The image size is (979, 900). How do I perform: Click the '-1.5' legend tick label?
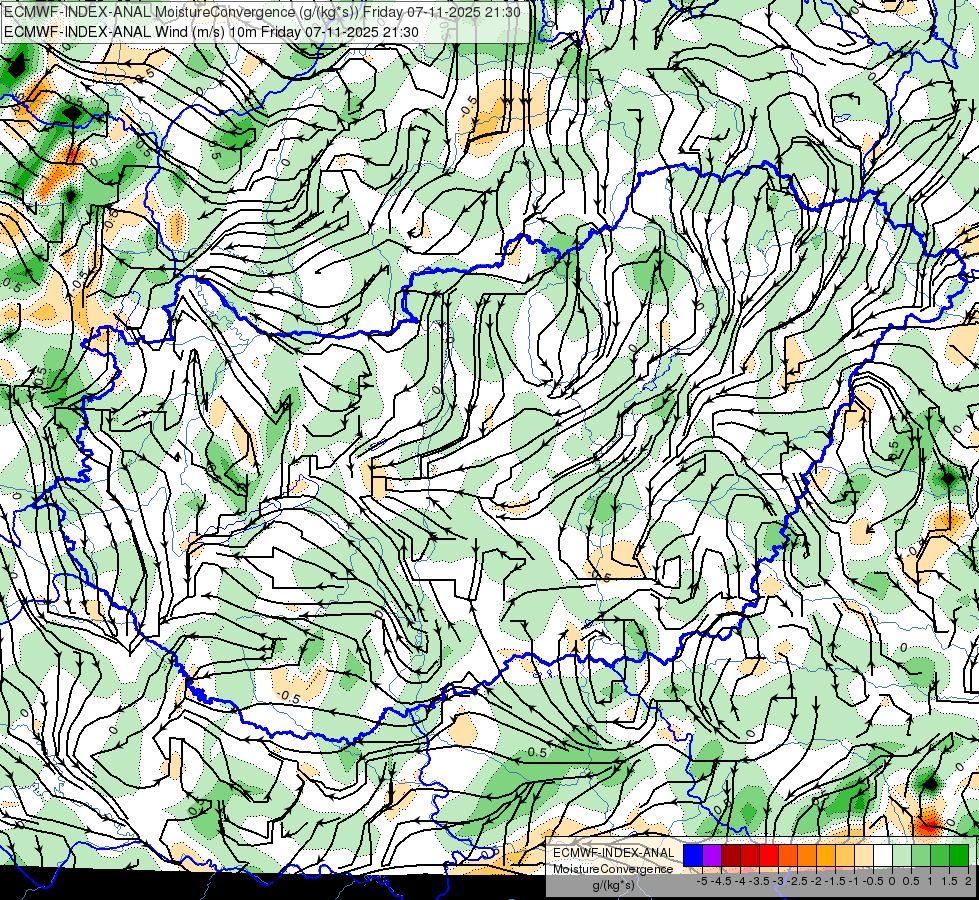tap(835, 881)
